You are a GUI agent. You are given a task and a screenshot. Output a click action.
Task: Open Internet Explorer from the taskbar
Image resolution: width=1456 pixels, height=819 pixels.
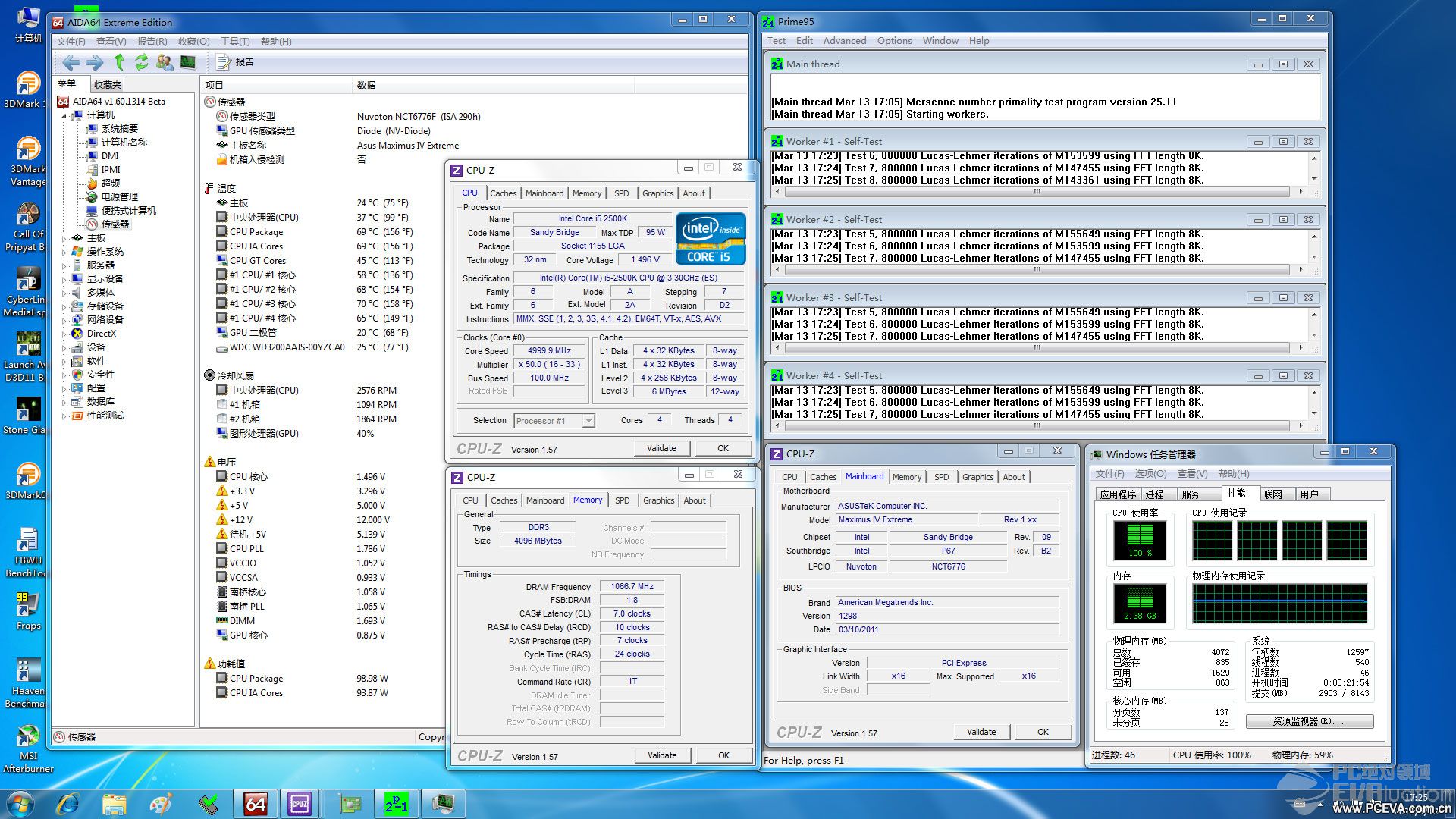coord(67,803)
